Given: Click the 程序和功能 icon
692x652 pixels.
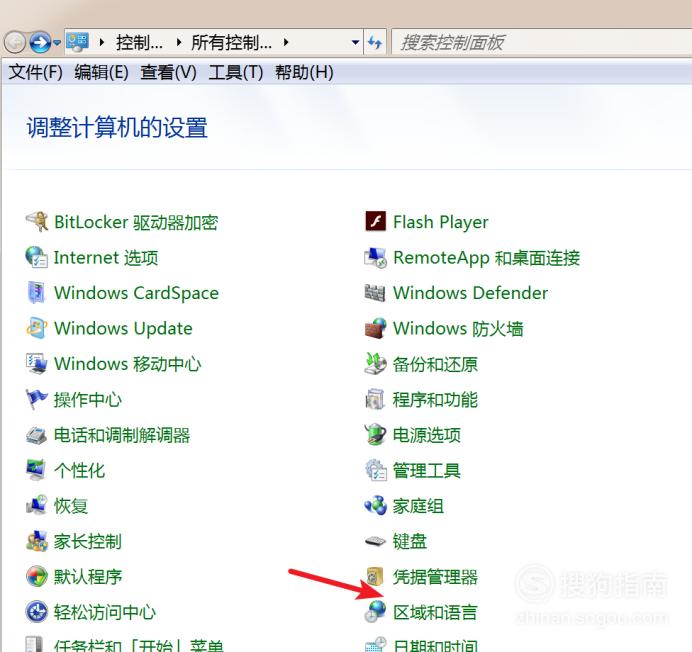Looking at the screenshot, I should coord(376,399).
